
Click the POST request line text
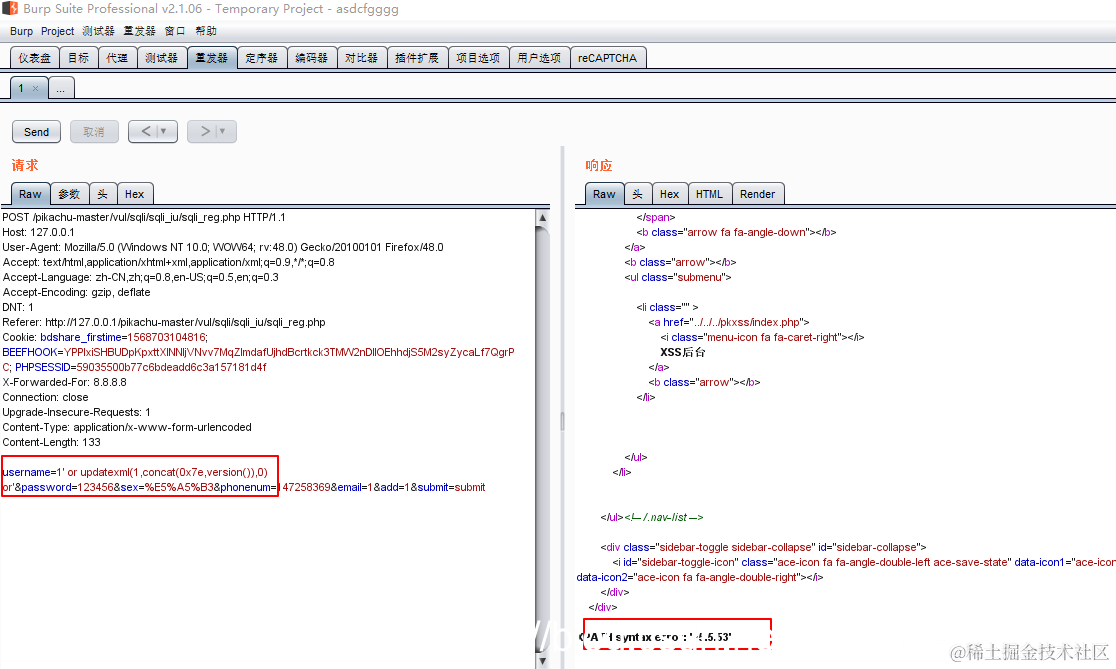click(144, 217)
